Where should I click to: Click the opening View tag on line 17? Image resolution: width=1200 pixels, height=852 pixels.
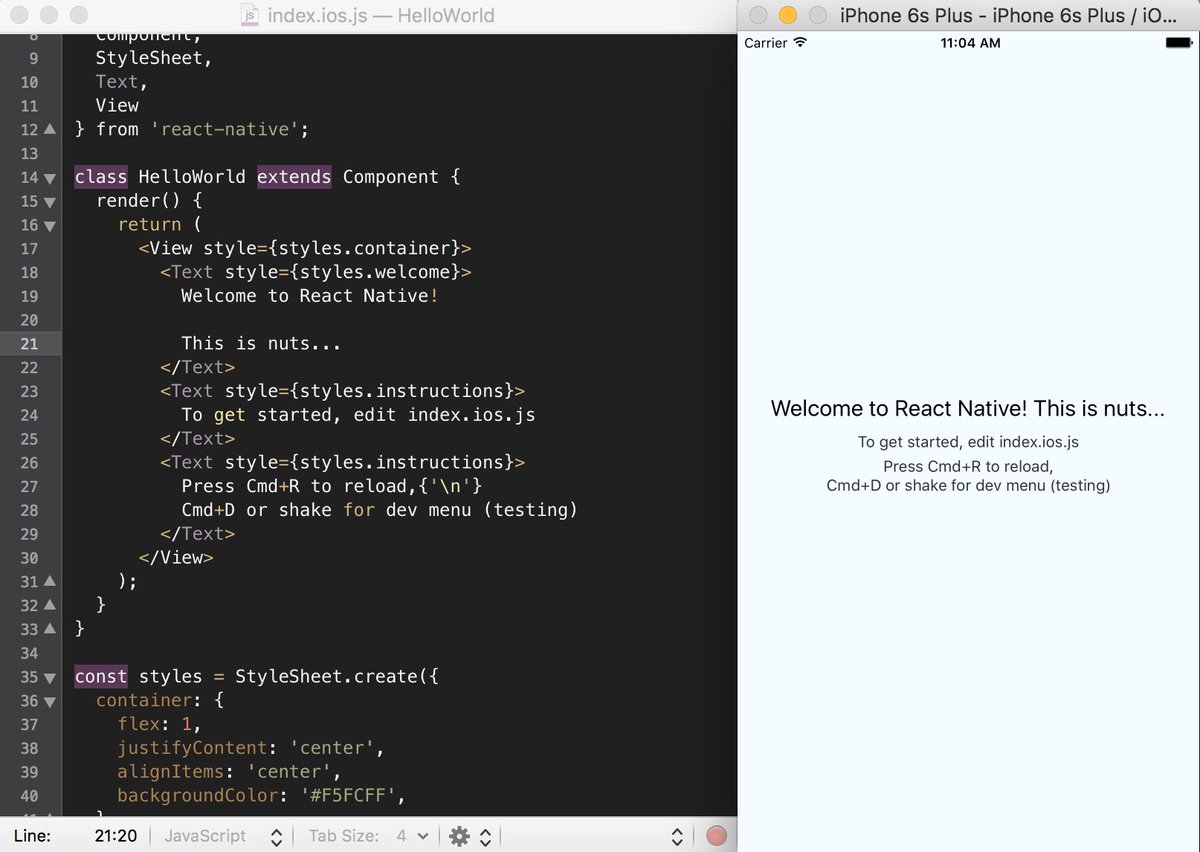[305, 248]
